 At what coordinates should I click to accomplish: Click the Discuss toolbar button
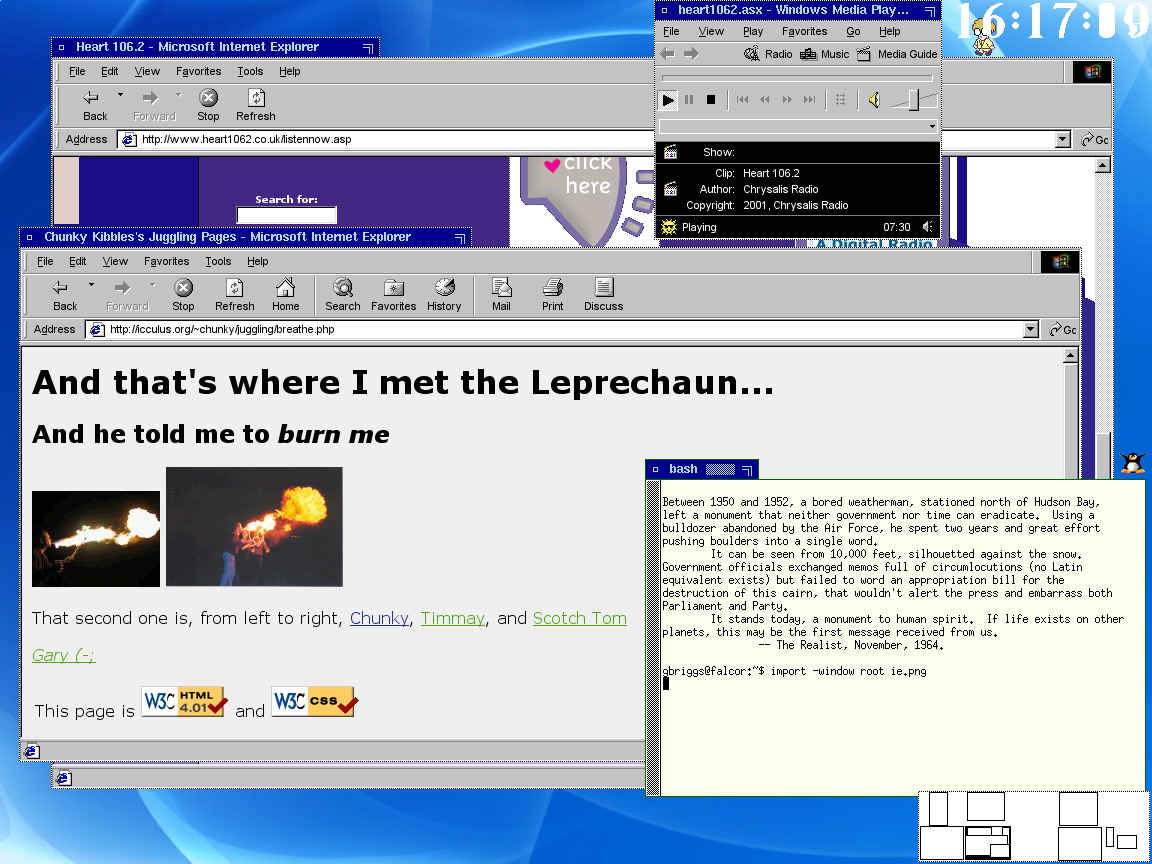(x=603, y=295)
